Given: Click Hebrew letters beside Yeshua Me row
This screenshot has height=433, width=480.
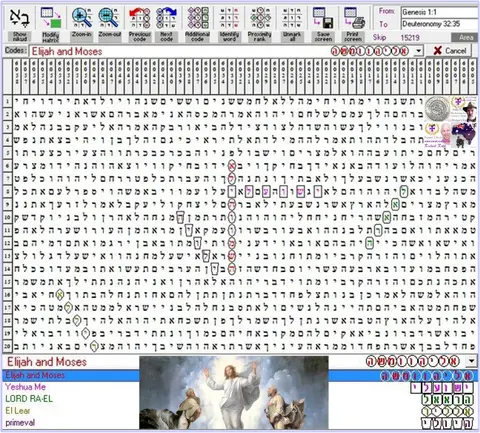Looking at the screenshot, I should click(x=442, y=387).
